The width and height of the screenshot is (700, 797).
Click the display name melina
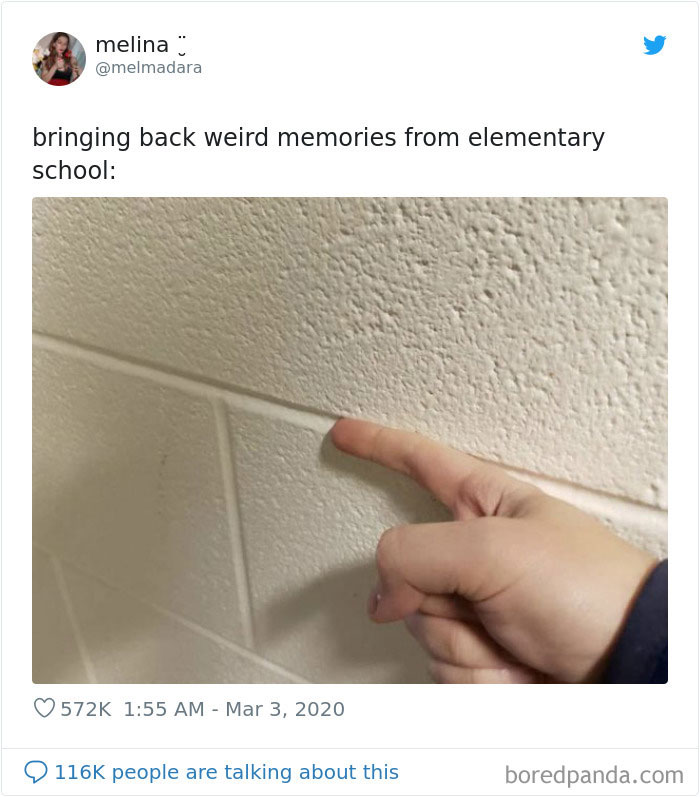(132, 45)
